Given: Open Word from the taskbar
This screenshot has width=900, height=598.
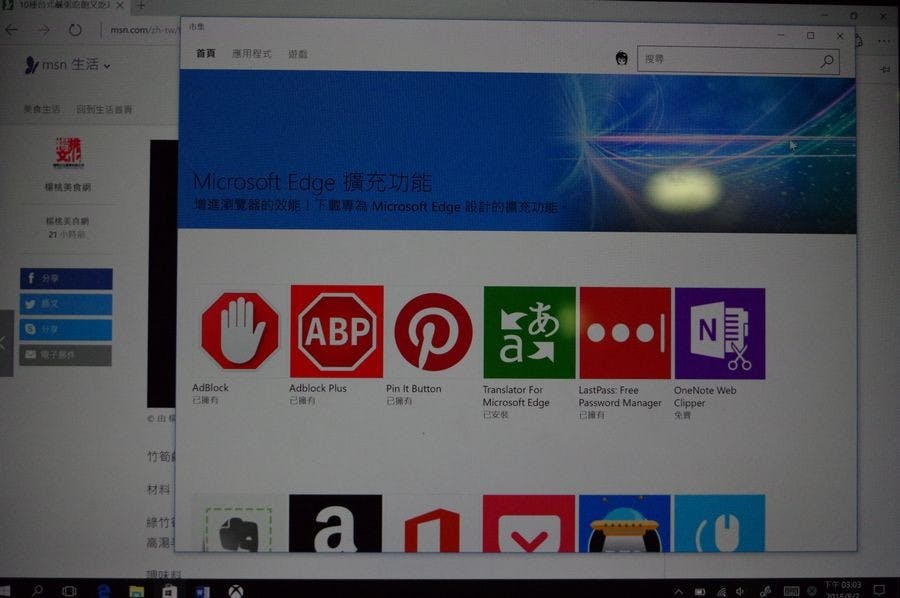Looking at the screenshot, I should pos(202,591).
